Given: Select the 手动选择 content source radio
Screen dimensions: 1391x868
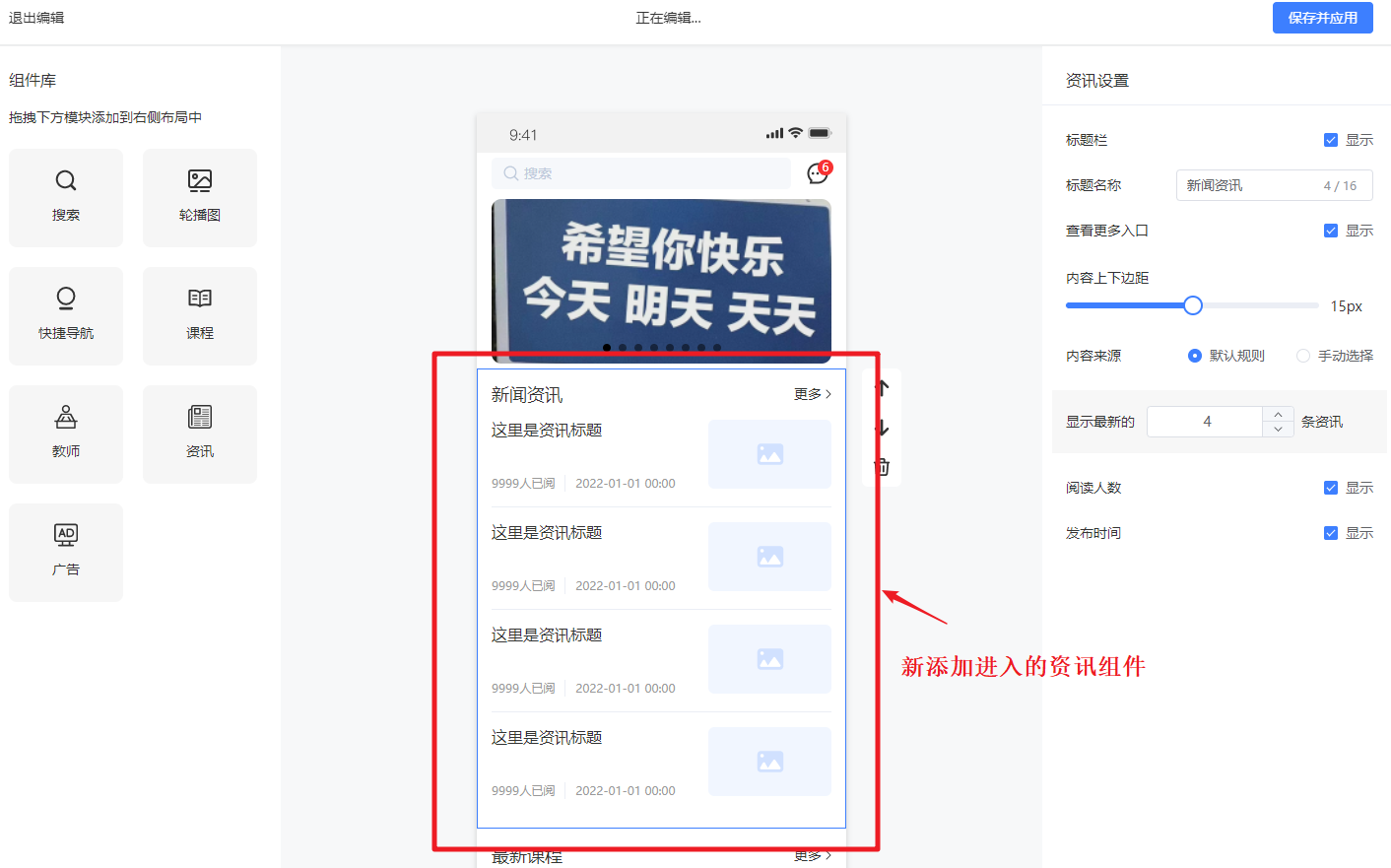Looking at the screenshot, I should coord(1303,356).
